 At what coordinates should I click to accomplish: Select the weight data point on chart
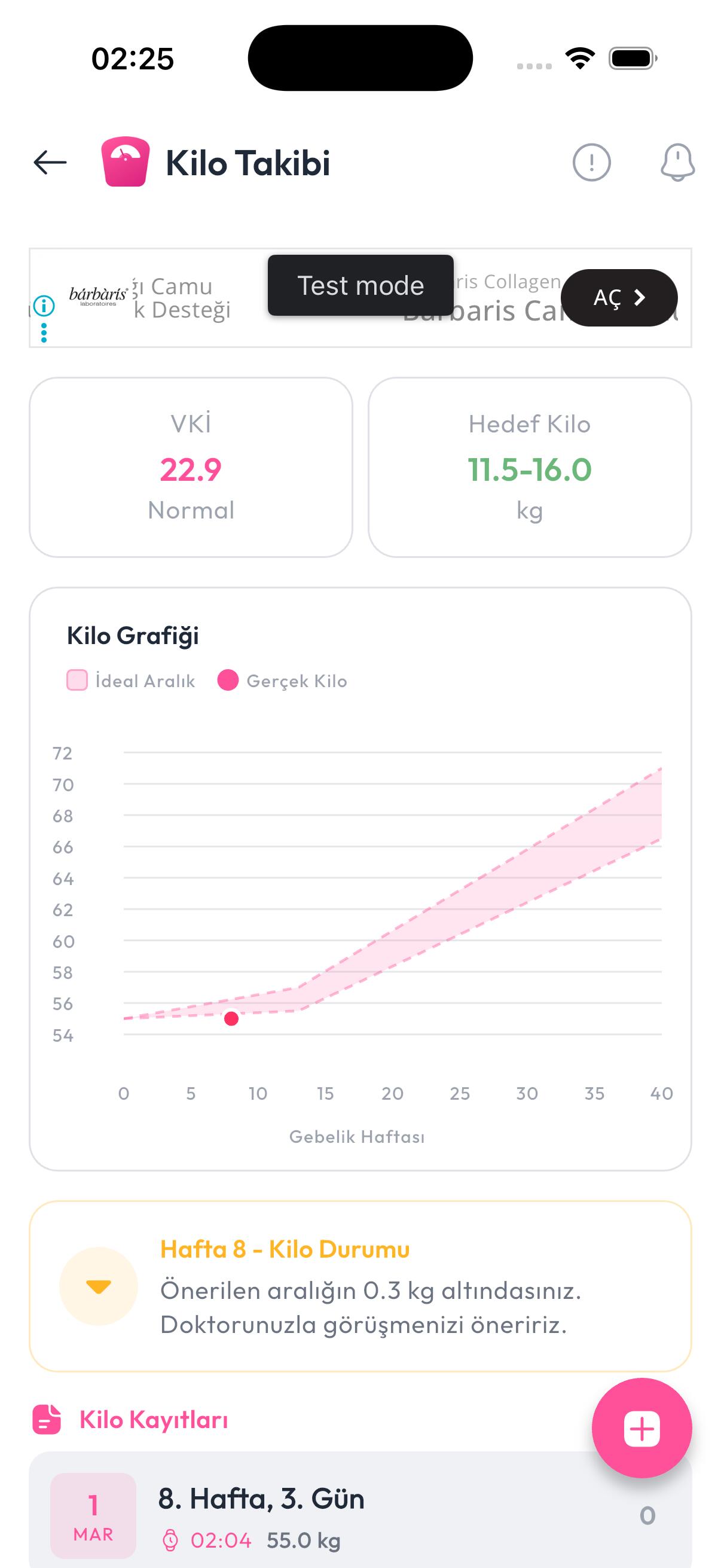(231, 1019)
